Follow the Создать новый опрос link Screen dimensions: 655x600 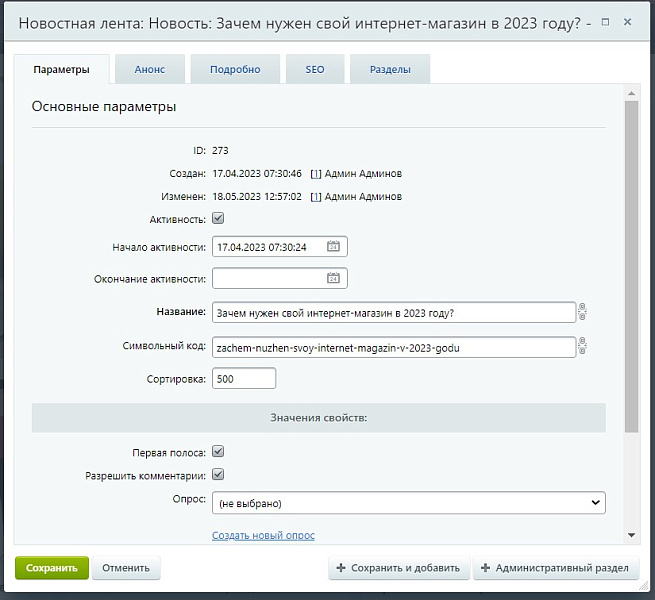pos(263,535)
